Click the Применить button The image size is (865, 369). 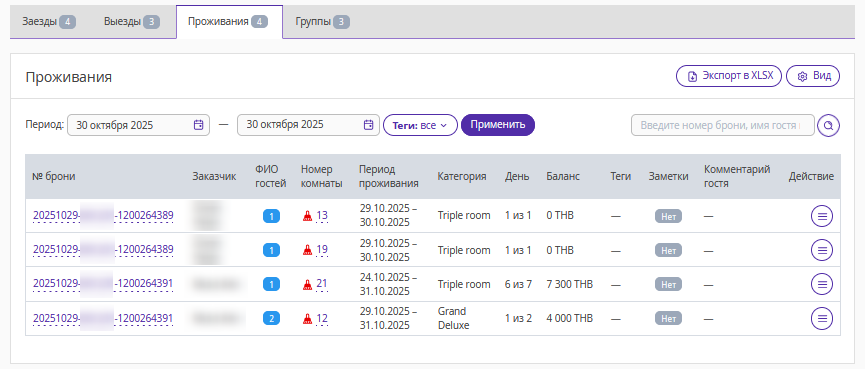[498, 125]
